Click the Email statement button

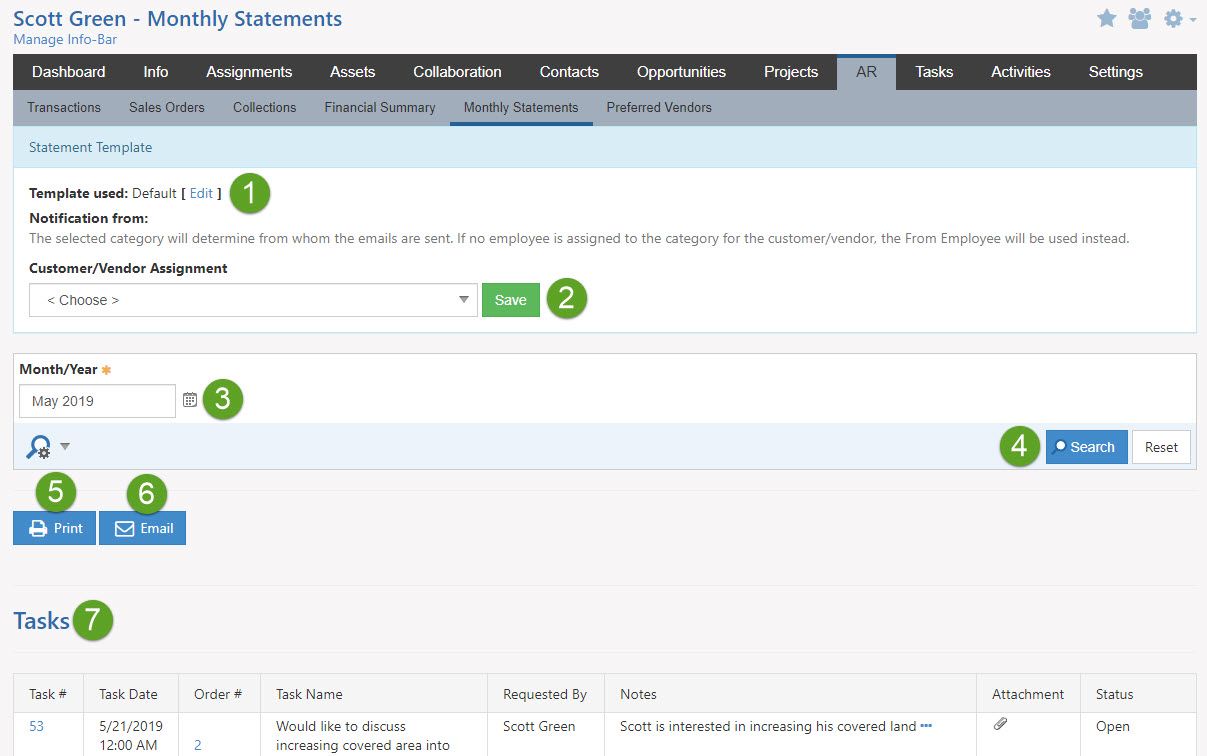coord(142,527)
